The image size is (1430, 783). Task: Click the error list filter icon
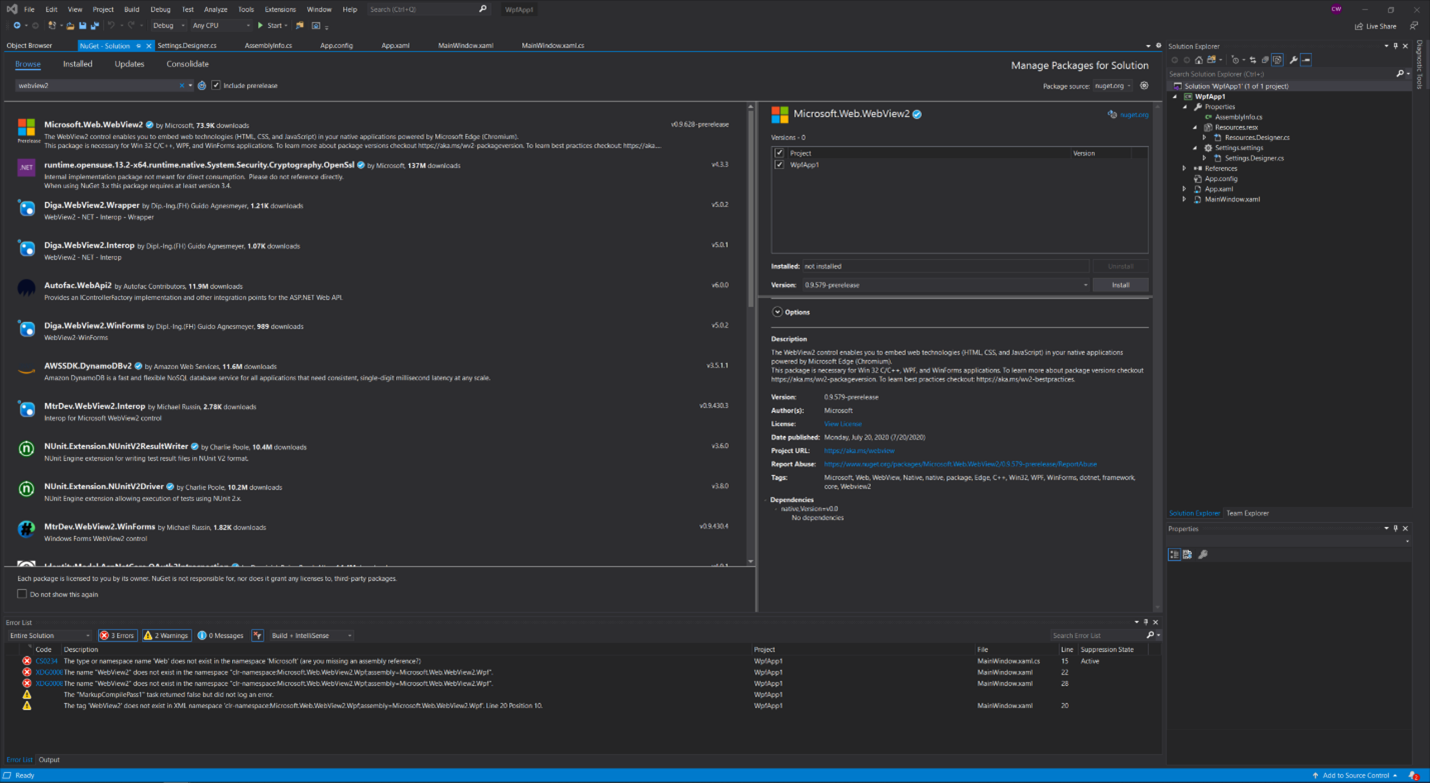click(257, 636)
